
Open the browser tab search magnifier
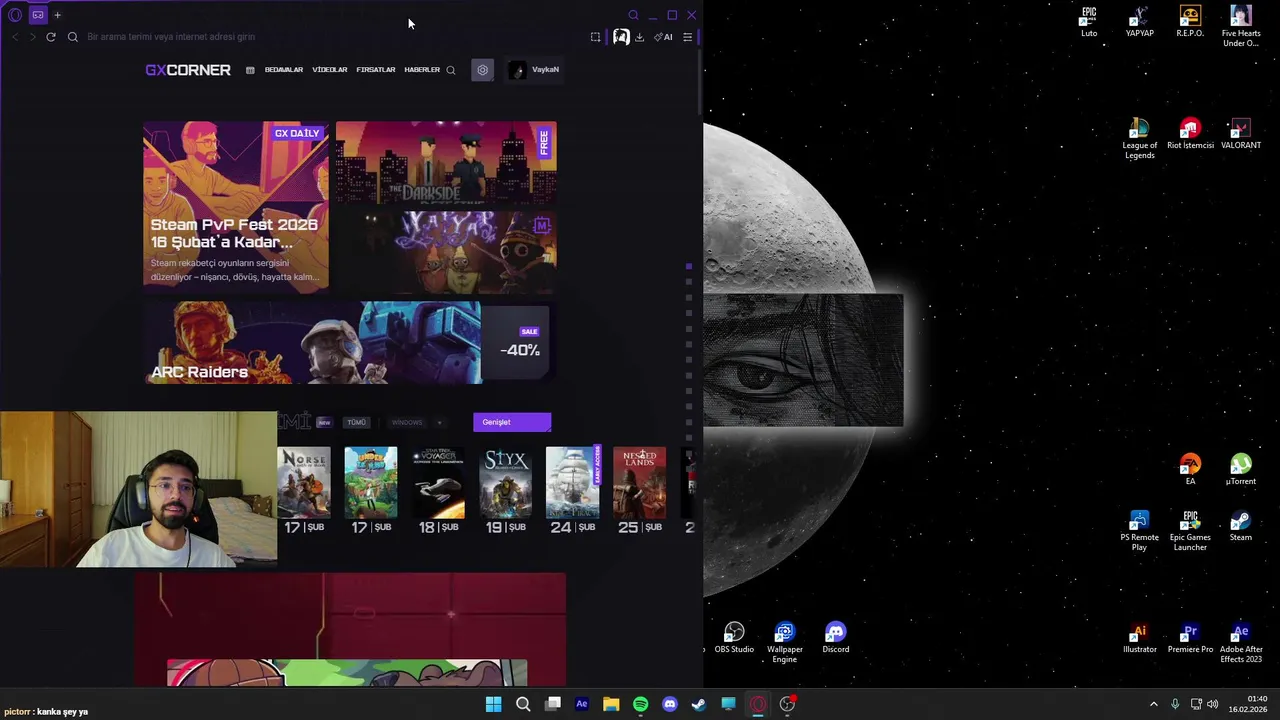click(x=633, y=15)
